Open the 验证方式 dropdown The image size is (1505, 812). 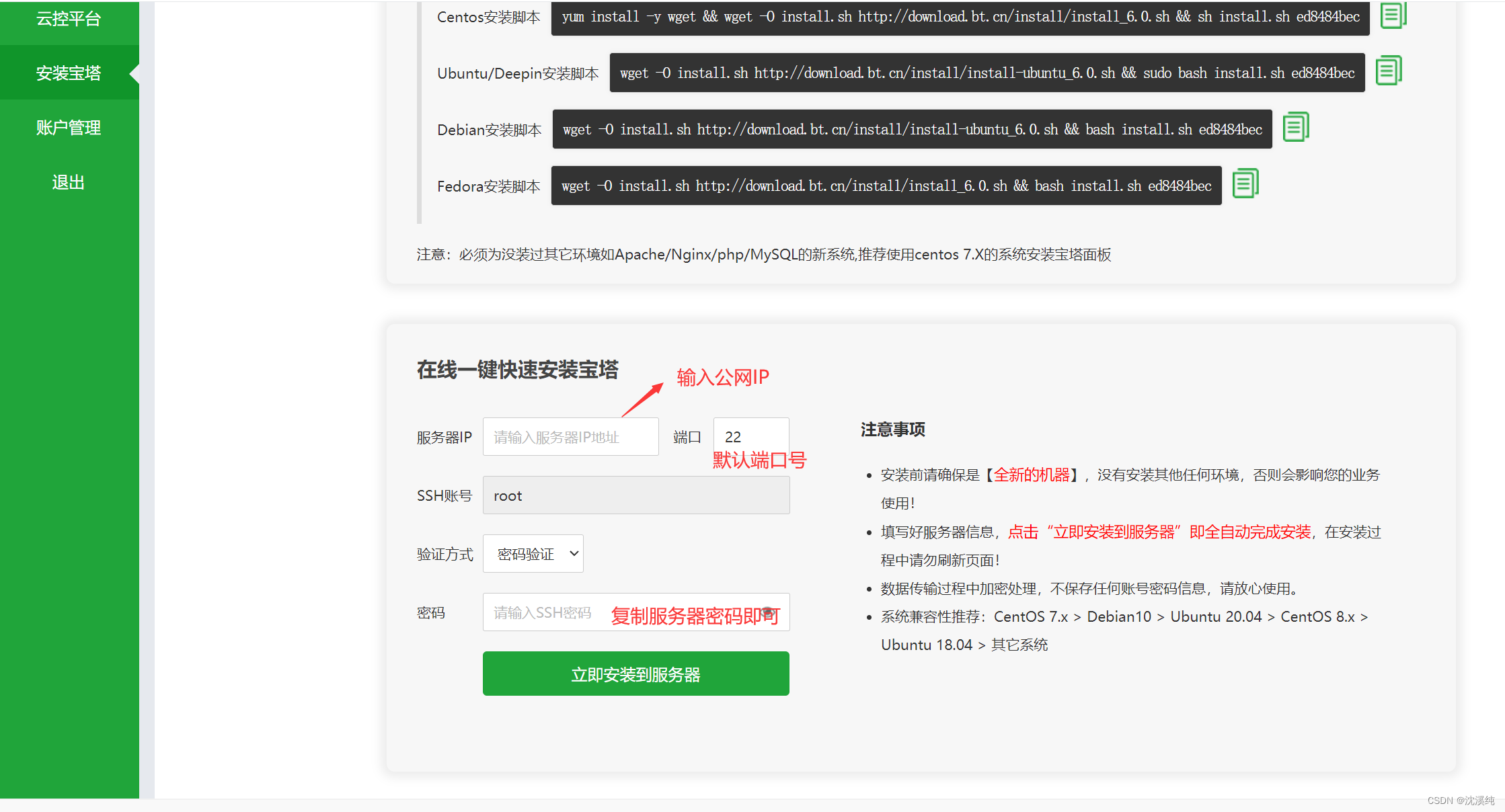click(x=533, y=554)
